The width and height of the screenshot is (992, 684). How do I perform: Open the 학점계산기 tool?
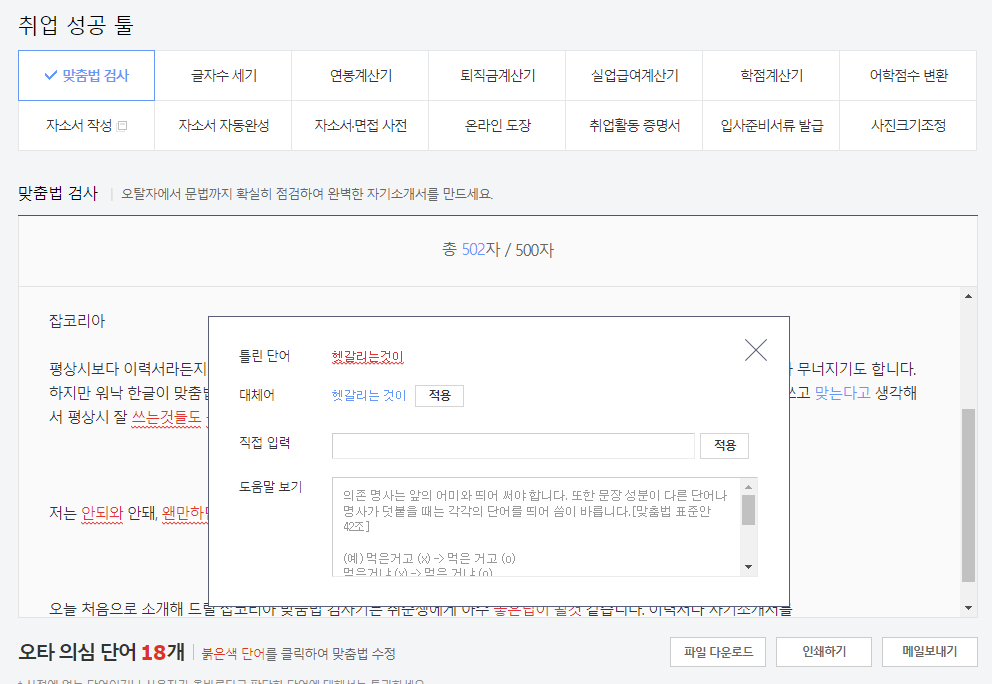click(771, 75)
